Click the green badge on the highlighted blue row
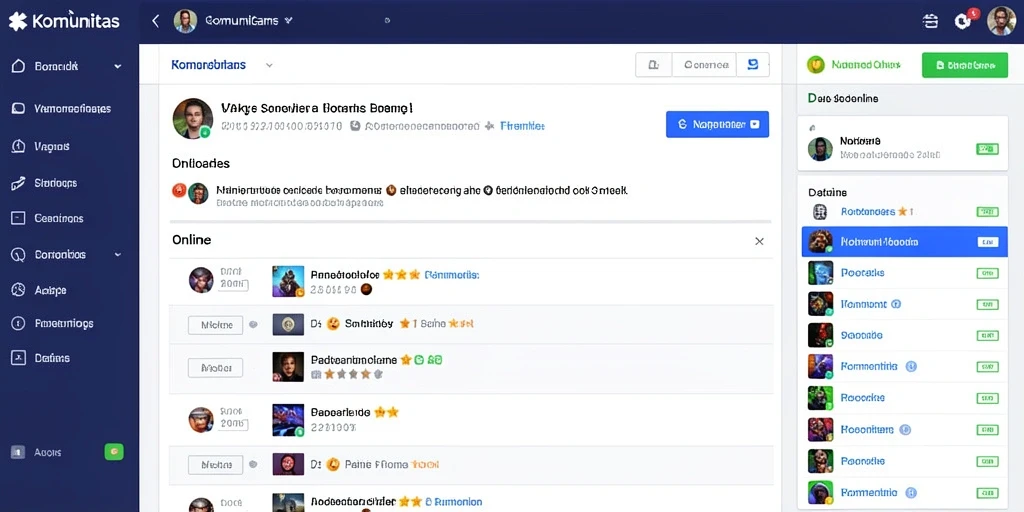This screenshot has width=1024, height=512. [x=987, y=242]
